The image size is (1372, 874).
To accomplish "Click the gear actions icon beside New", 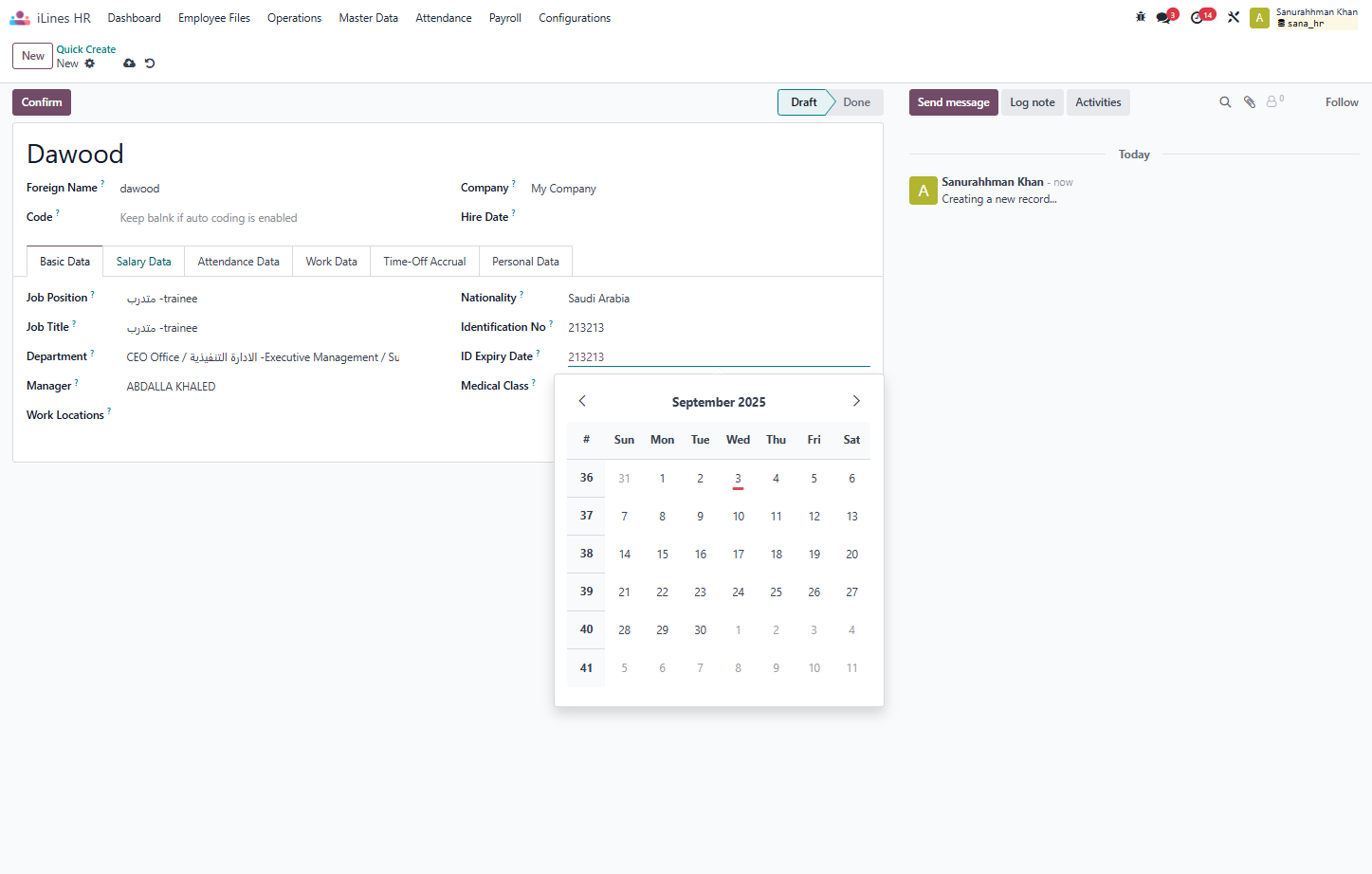I will coord(90,64).
